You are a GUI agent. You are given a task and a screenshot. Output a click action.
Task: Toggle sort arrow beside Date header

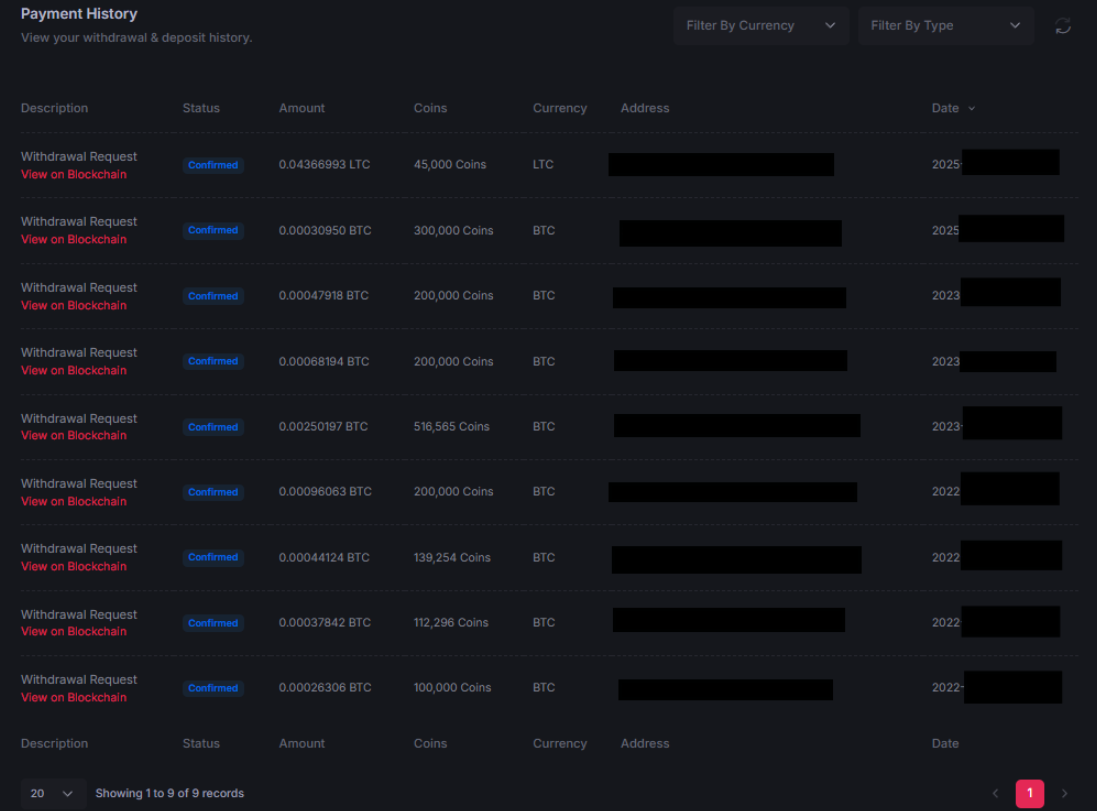coord(971,108)
